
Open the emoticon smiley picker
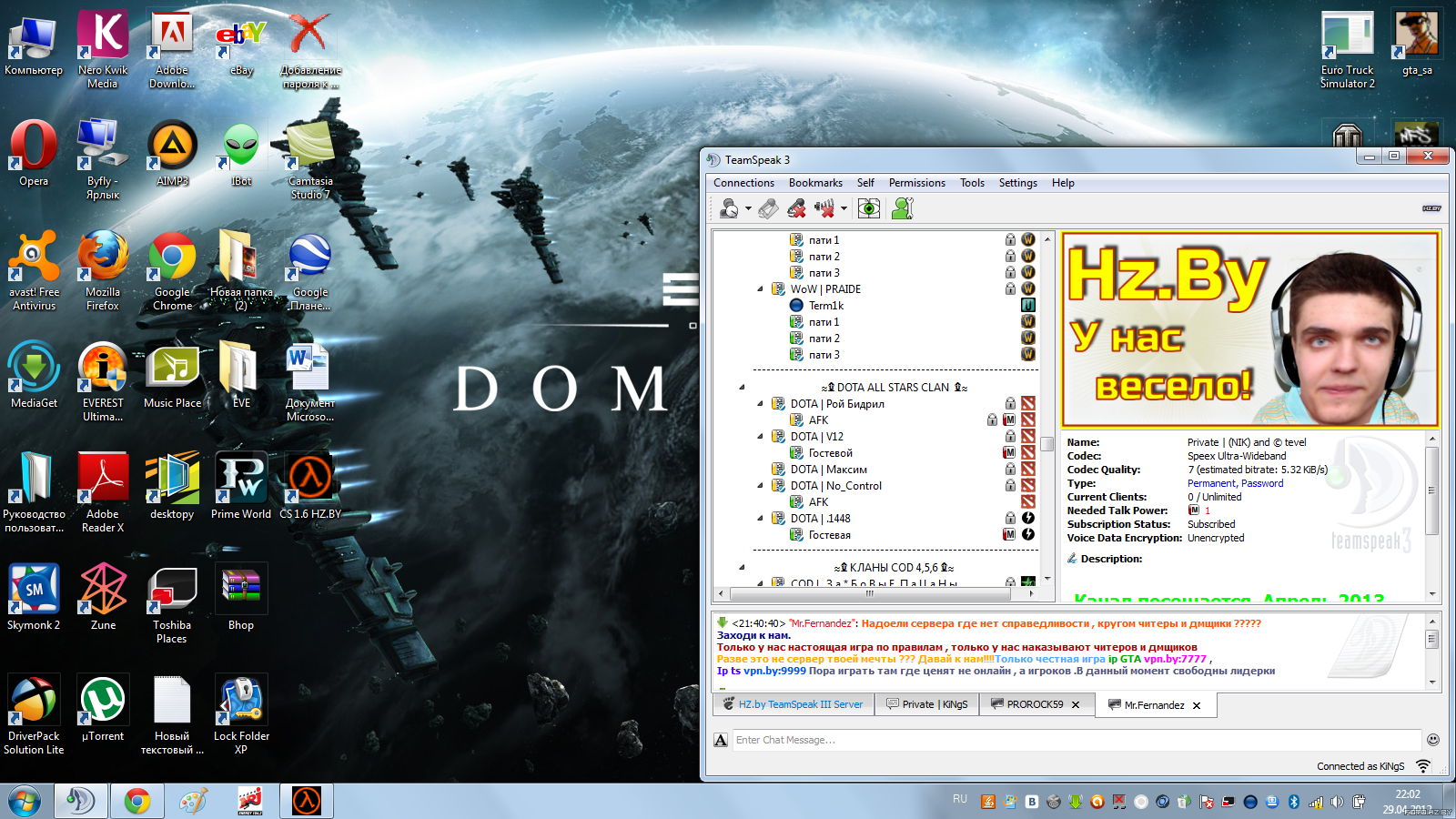click(x=1433, y=740)
